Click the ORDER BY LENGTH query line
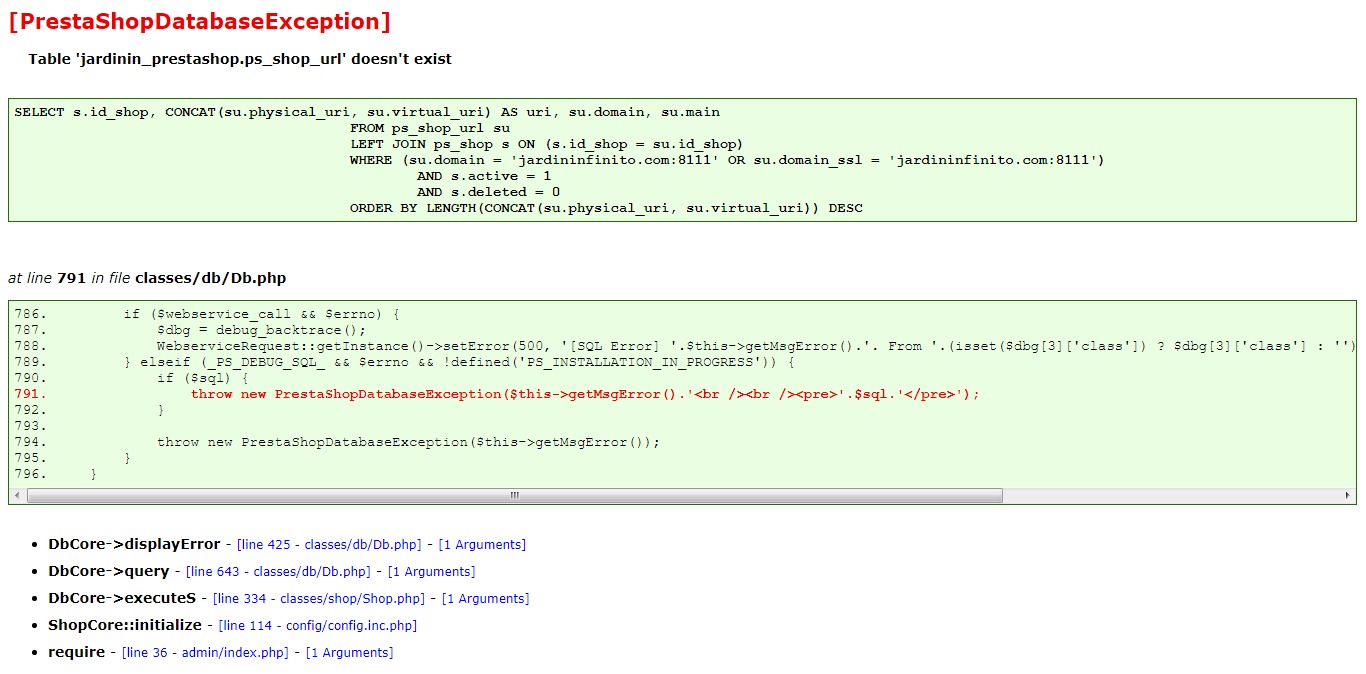The image size is (1366, 674). click(x=606, y=208)
